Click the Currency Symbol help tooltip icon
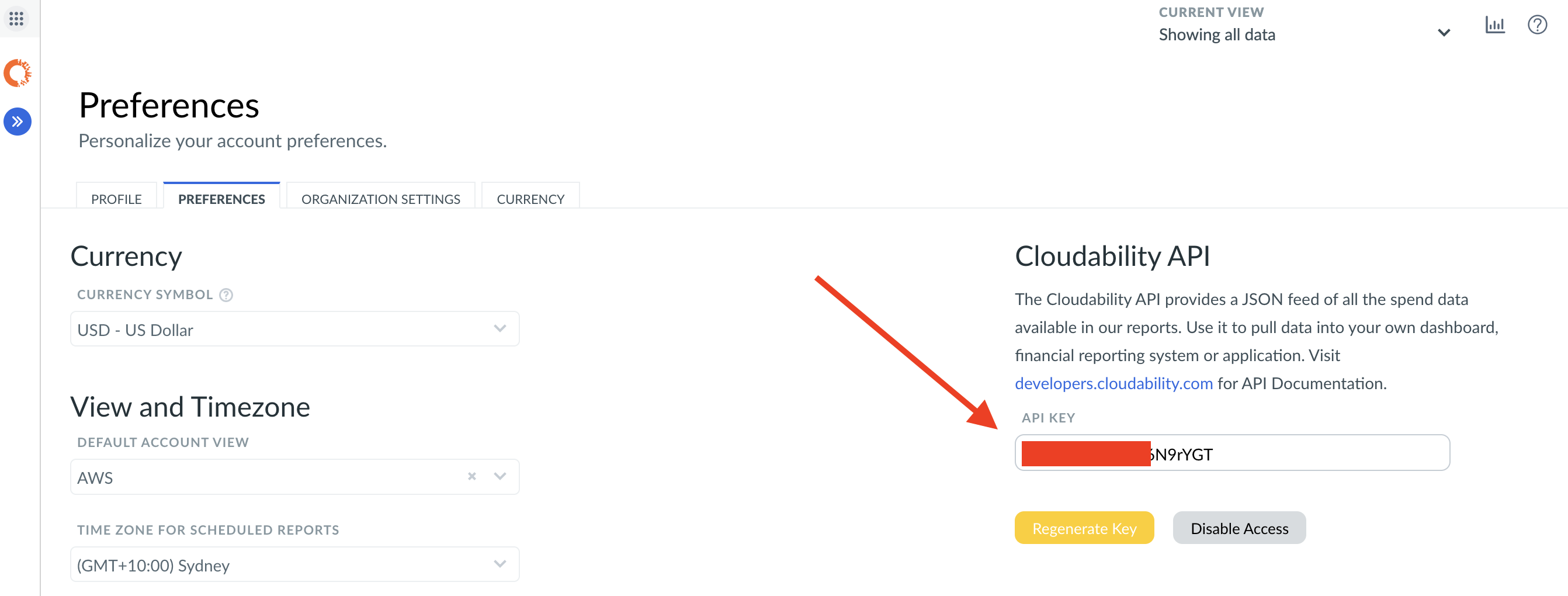The height and width of the screenshot is (596, 1568). 226,295
